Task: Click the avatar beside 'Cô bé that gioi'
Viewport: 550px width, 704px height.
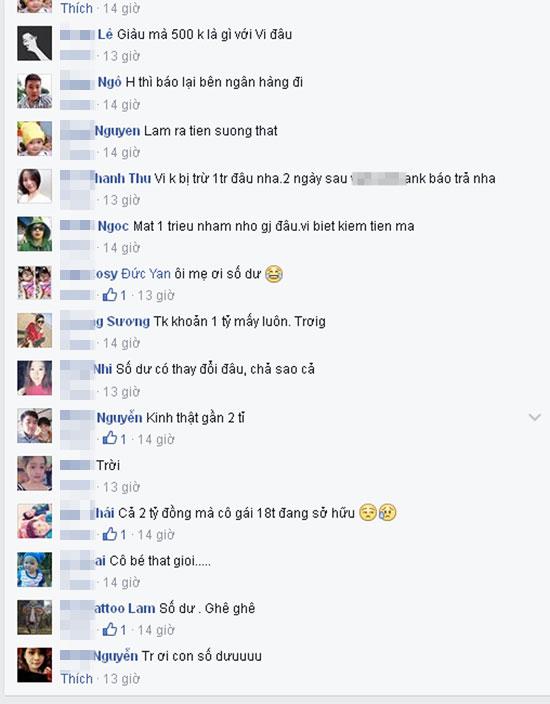Action: (x=35, y=569)
